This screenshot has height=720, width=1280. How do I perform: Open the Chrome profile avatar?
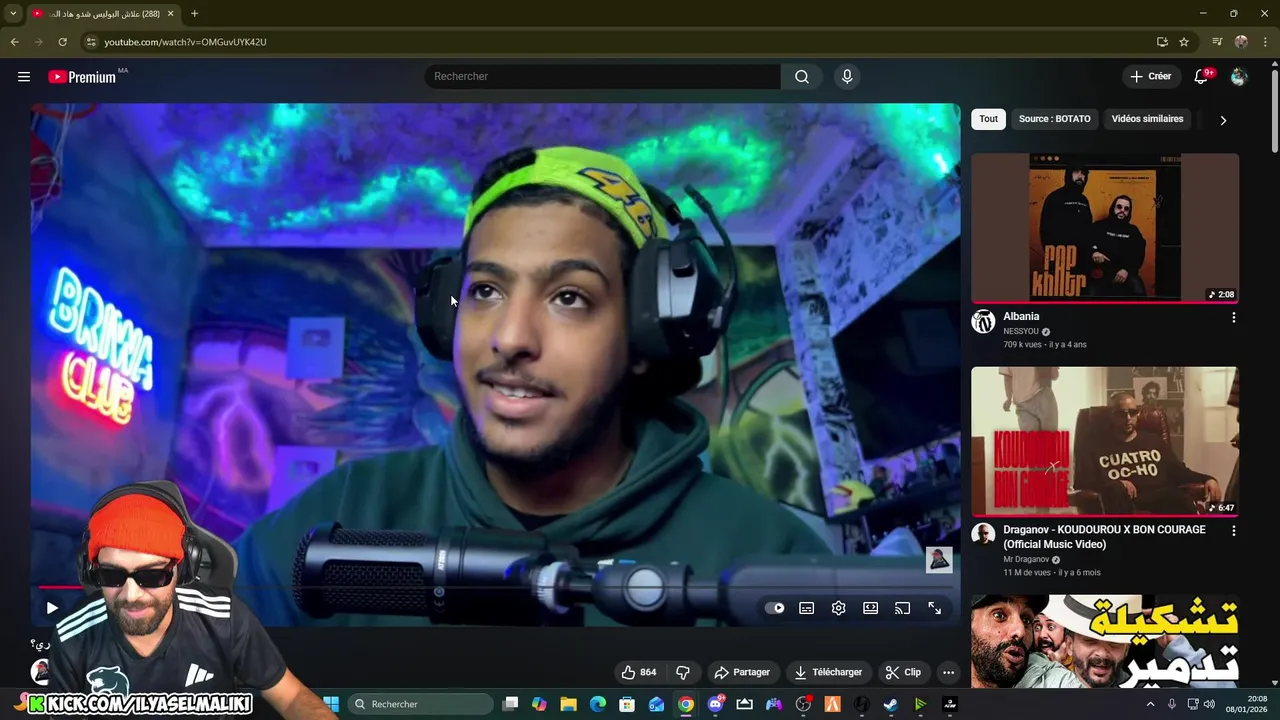[1241, 42]
